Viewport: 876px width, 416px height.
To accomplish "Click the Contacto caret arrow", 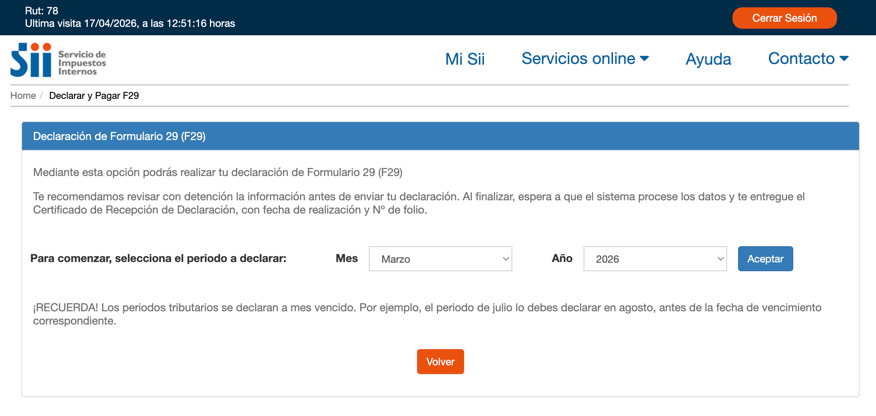I will click(843, 59).
